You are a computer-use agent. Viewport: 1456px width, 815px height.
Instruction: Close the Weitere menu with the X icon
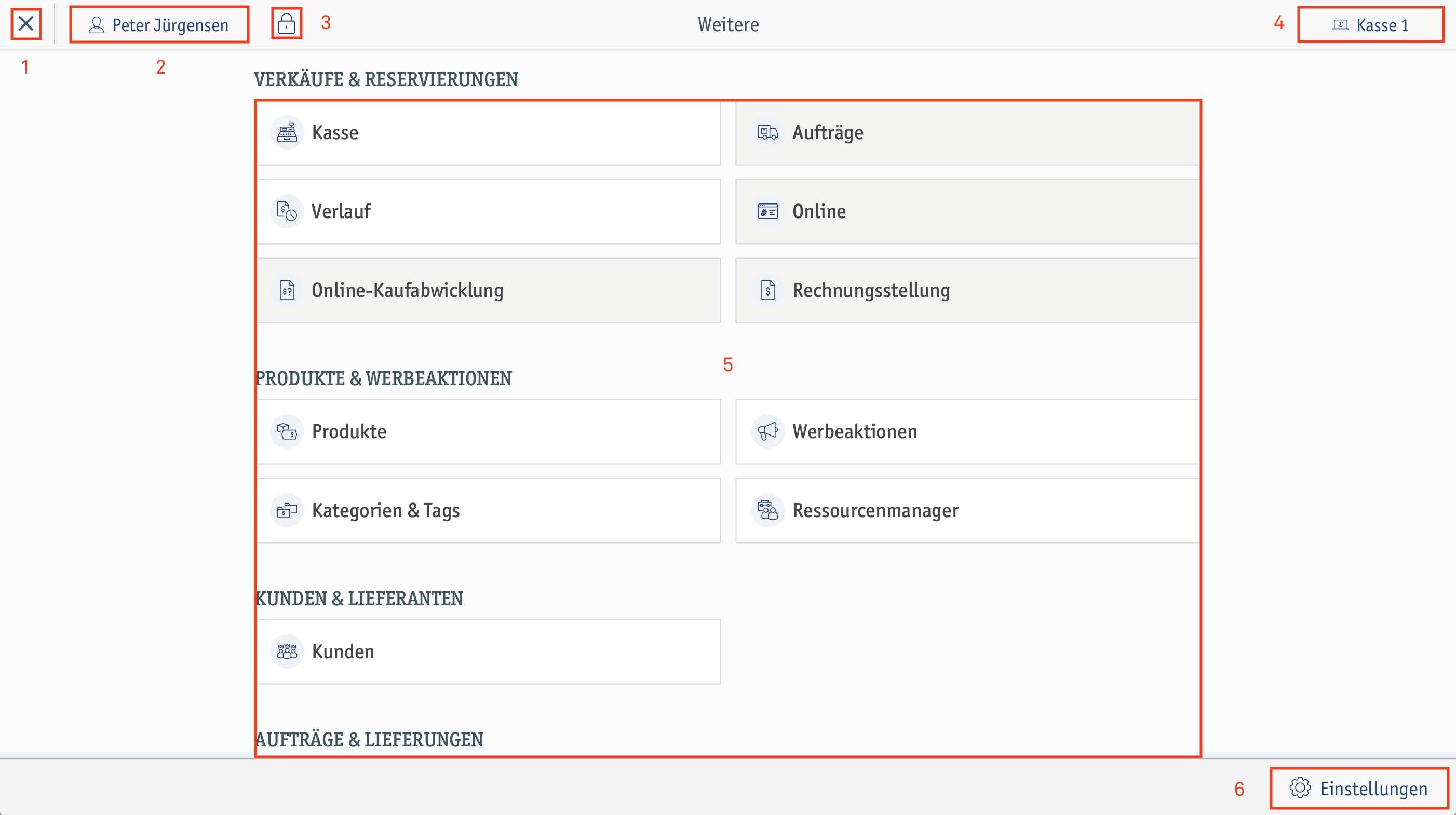click(x=26, y=24)
